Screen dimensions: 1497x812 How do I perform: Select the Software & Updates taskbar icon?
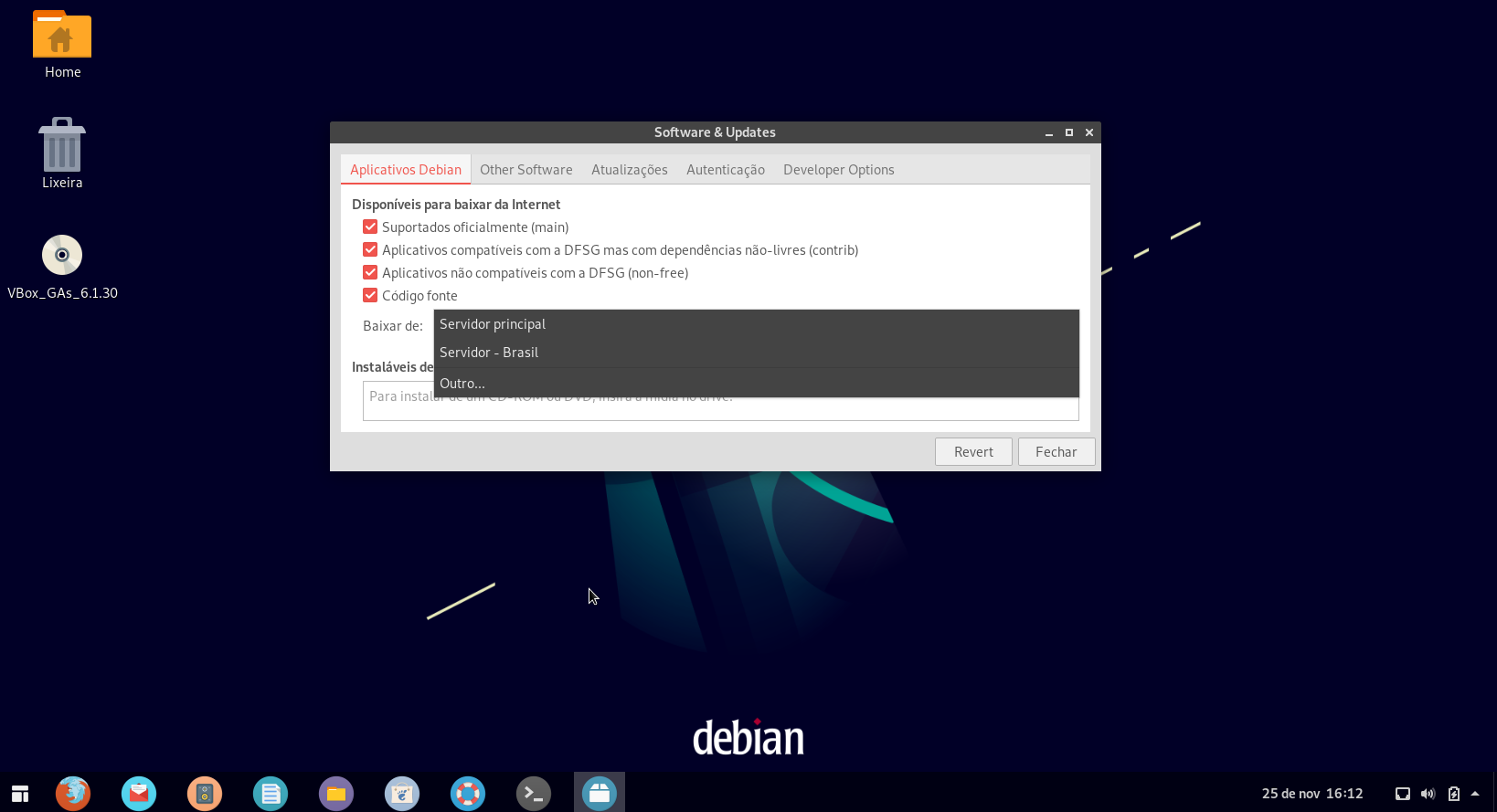pyautogui.click(x=600, y=793)
